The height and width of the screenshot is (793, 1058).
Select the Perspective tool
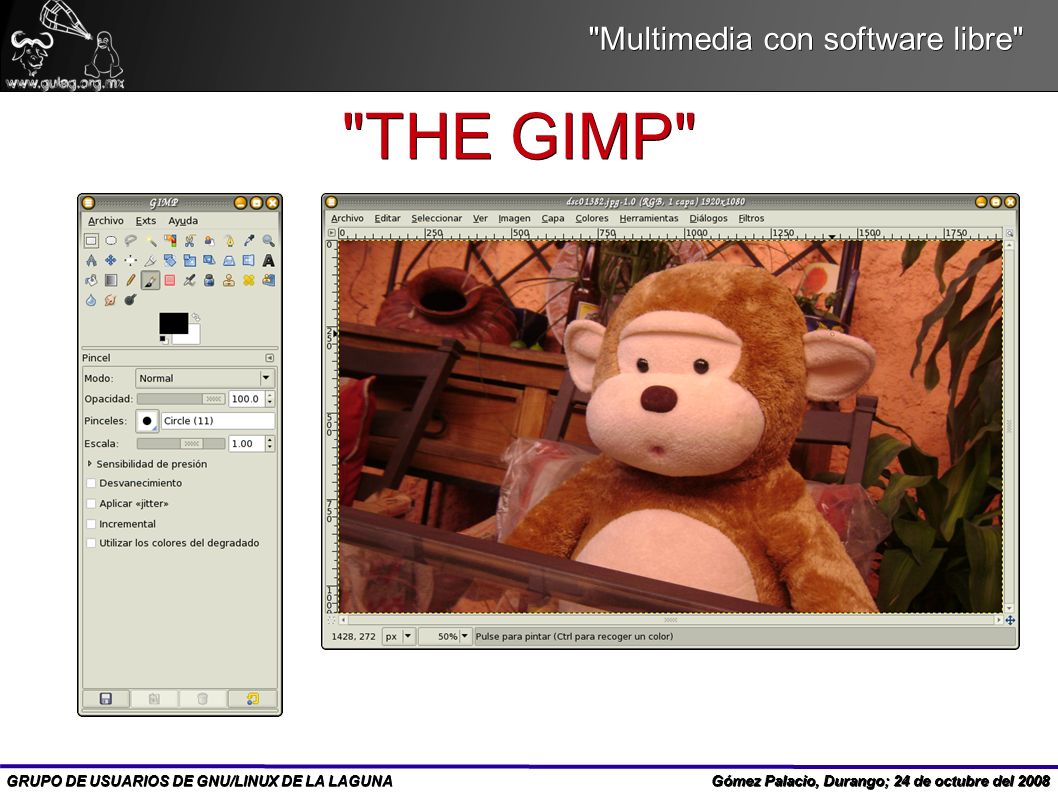tap(229, 261)
